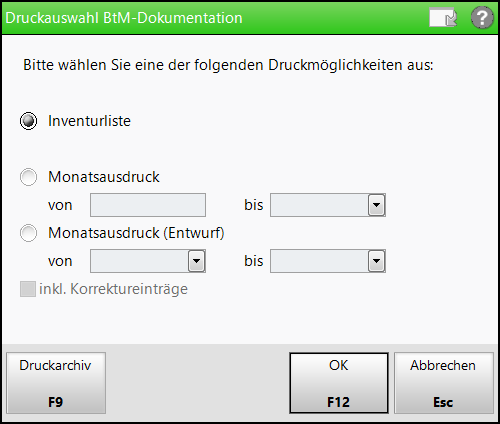The height and width of the screenshot is (424, 500).
Task: Select the Monatsausdruck radio option
Action: tap(28, 177)
